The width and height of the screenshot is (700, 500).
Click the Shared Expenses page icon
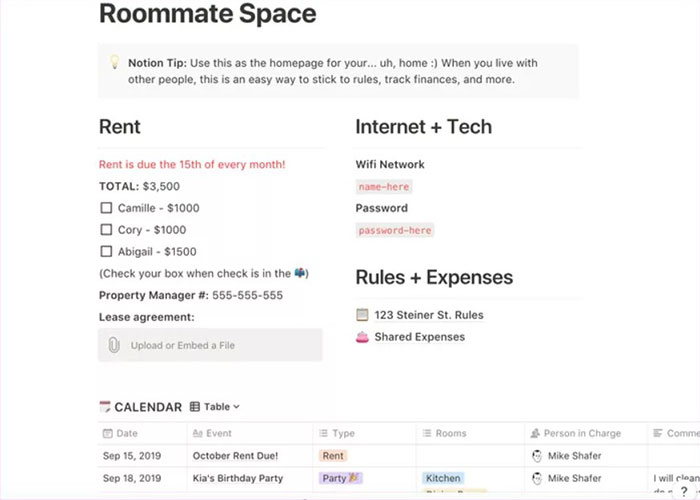[x=362, y=337]
